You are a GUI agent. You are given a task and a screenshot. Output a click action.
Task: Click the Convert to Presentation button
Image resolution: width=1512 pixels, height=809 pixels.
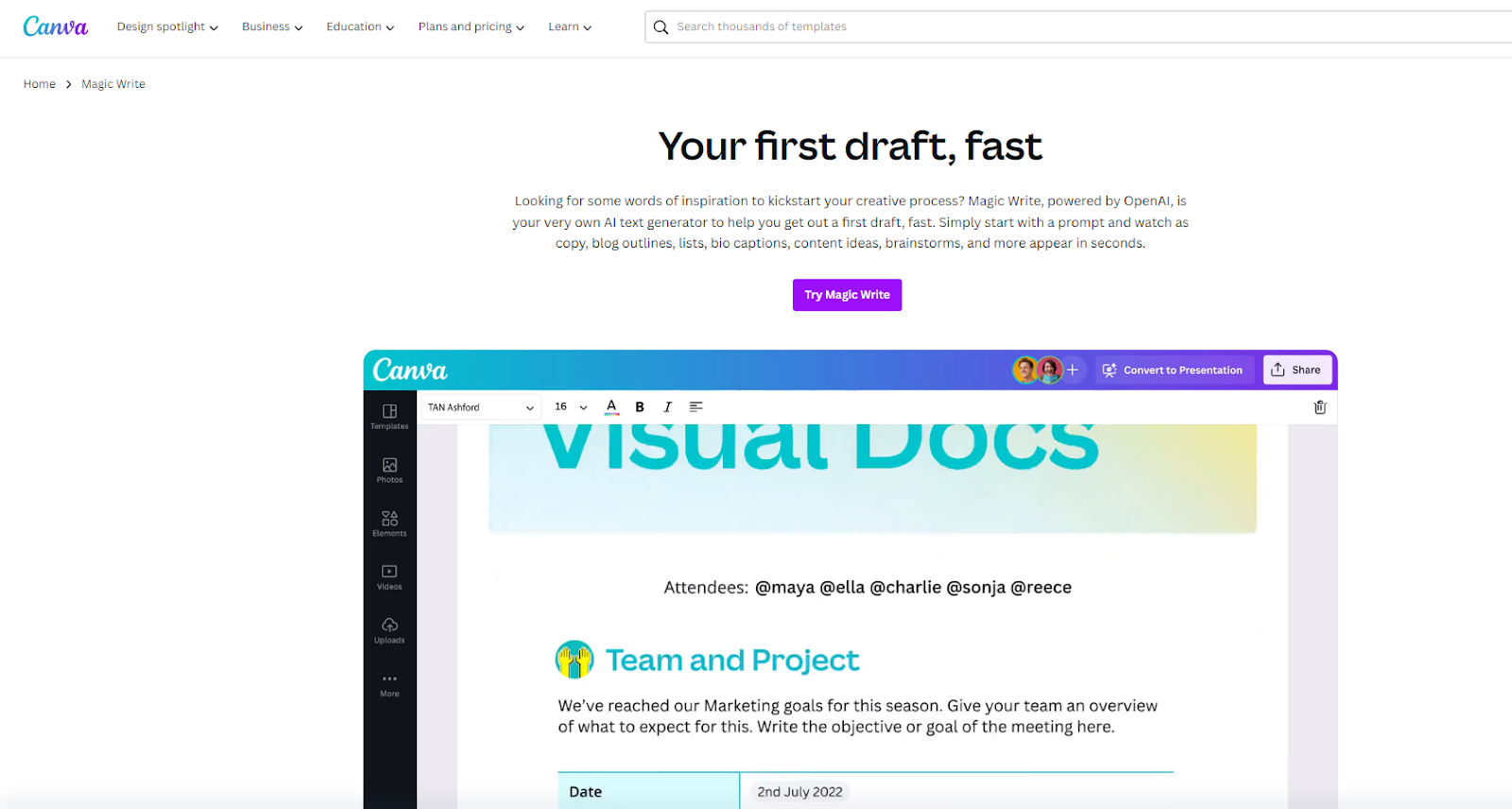pyautogui.click(x=1173, y=370)
